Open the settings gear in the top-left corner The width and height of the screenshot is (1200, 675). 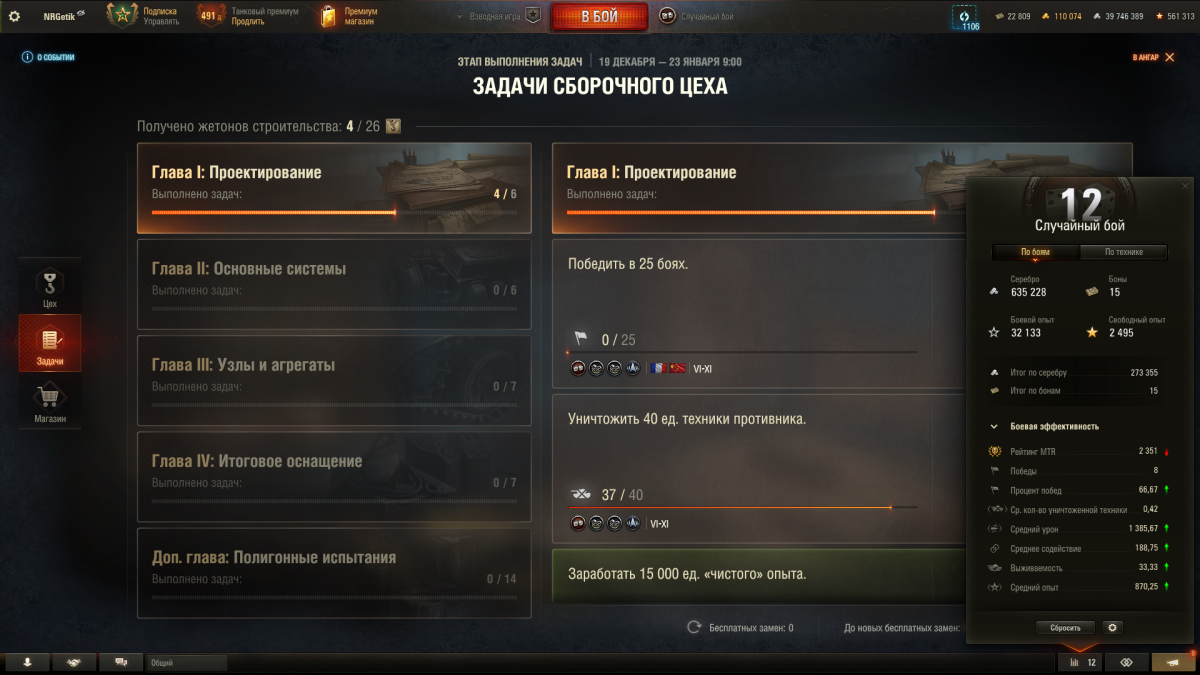(x=14, y=16)
